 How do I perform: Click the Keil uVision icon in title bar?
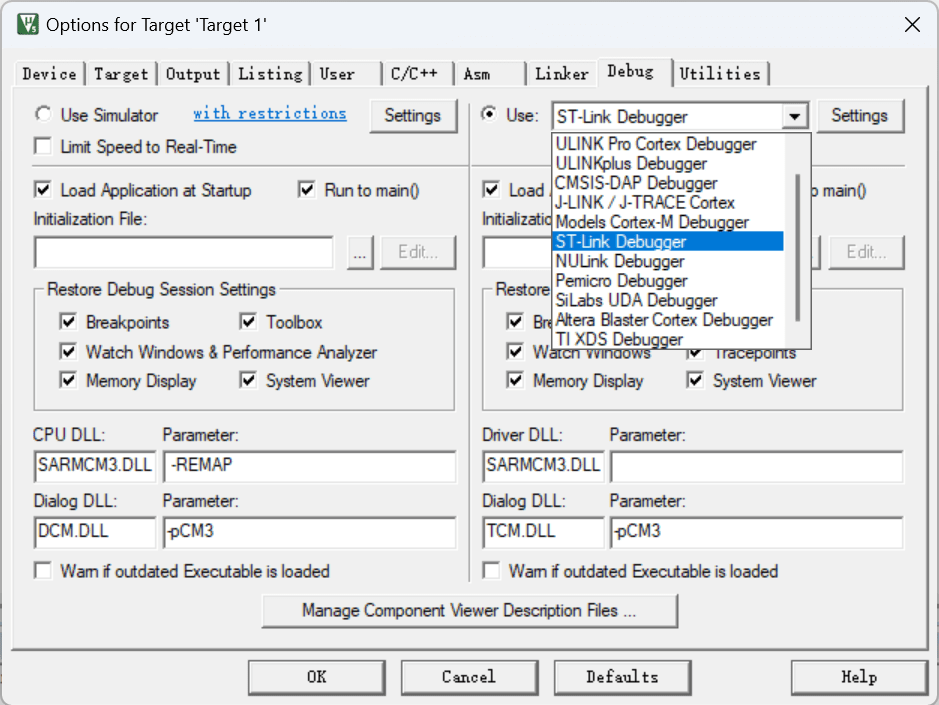pos(28,25)
